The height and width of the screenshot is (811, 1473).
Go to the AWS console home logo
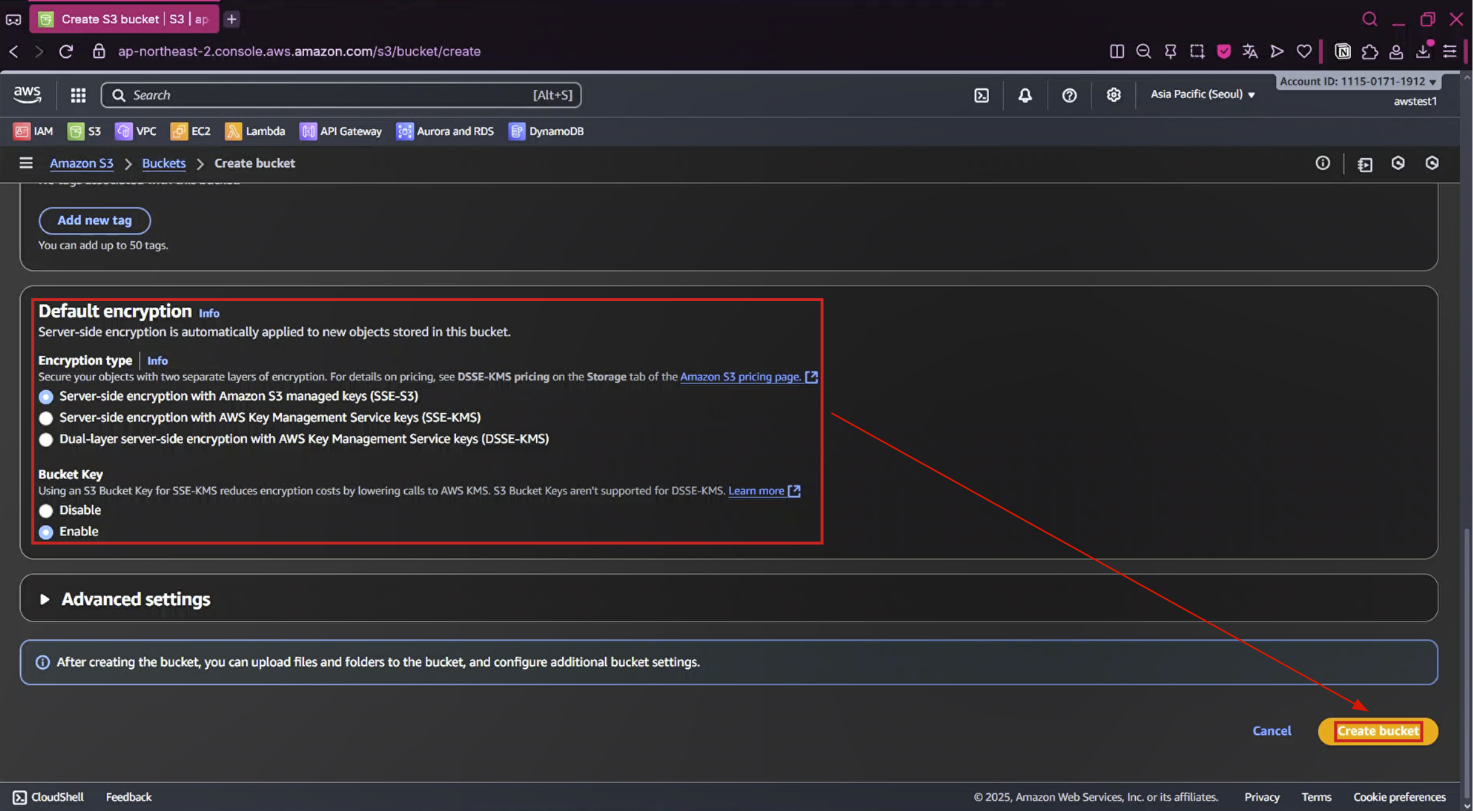pyautogui.click(x=27, y=95)
